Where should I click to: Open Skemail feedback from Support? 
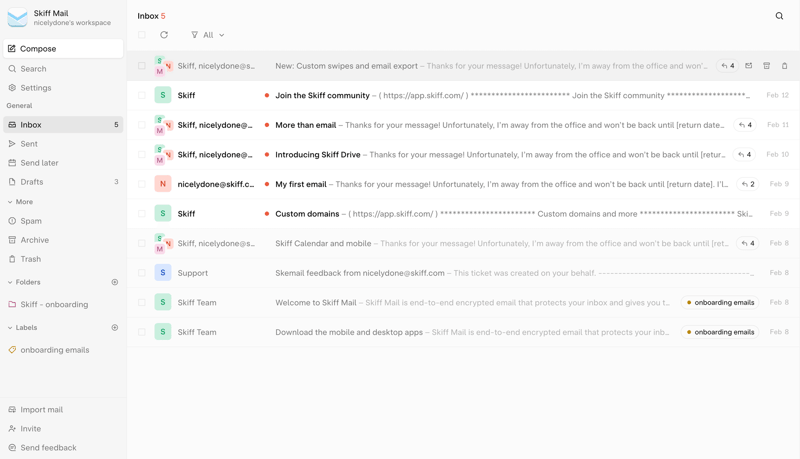463,273
